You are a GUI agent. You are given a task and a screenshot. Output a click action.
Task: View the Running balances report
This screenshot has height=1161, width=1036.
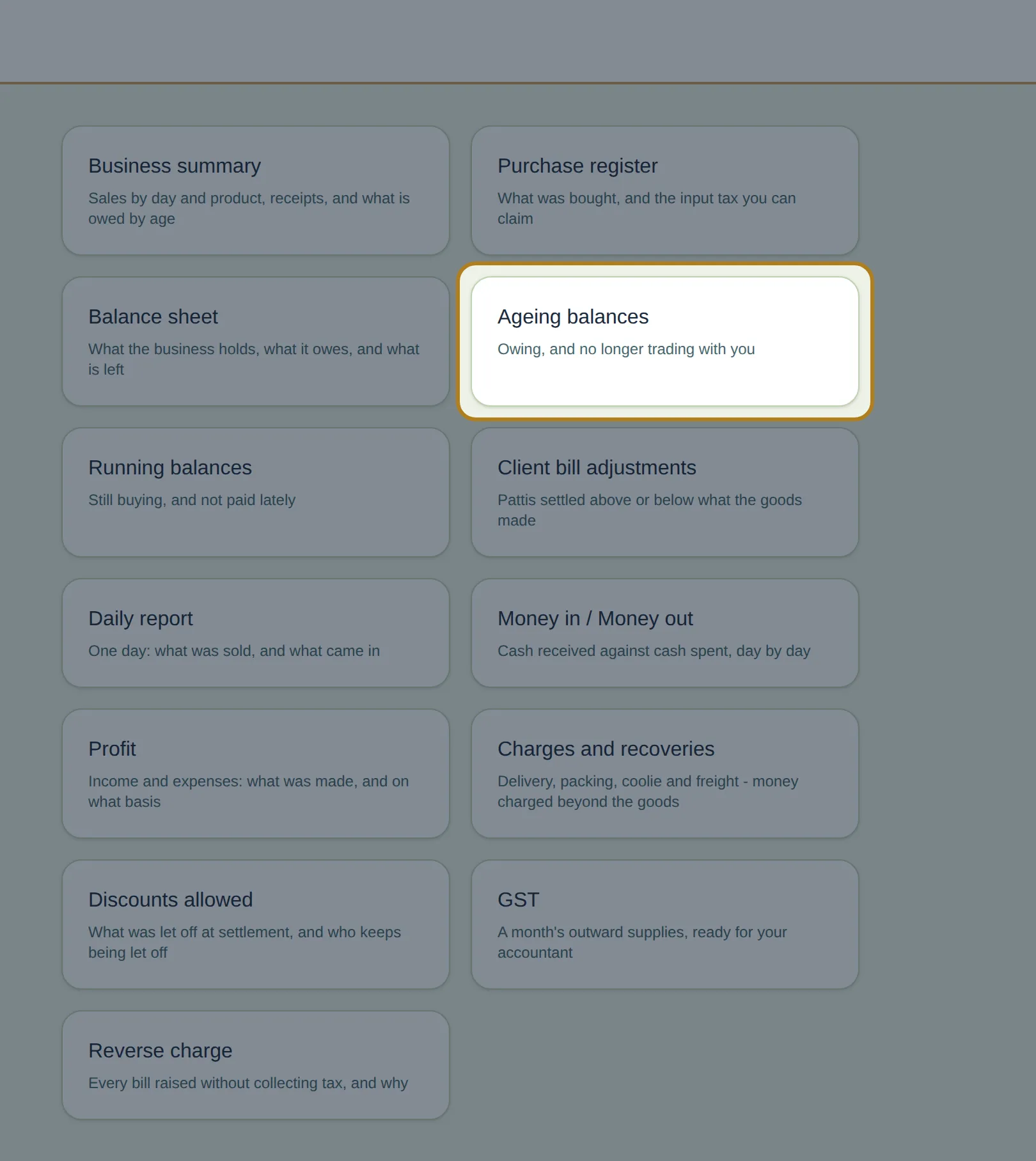pos(256,492)
